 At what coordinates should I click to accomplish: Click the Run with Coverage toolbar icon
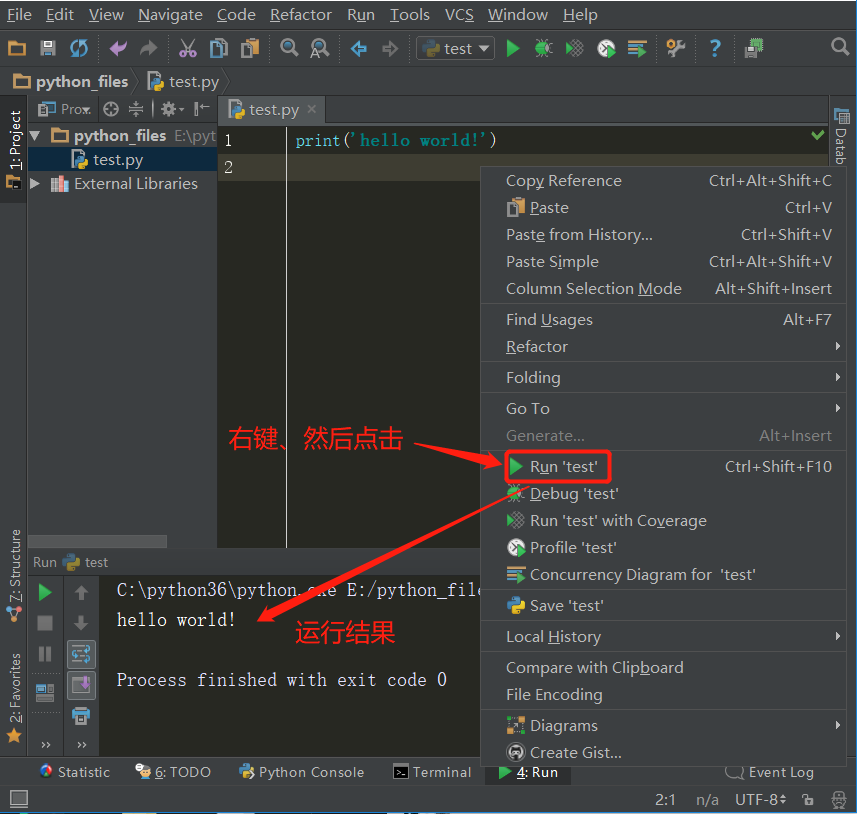tap(575, 48)
